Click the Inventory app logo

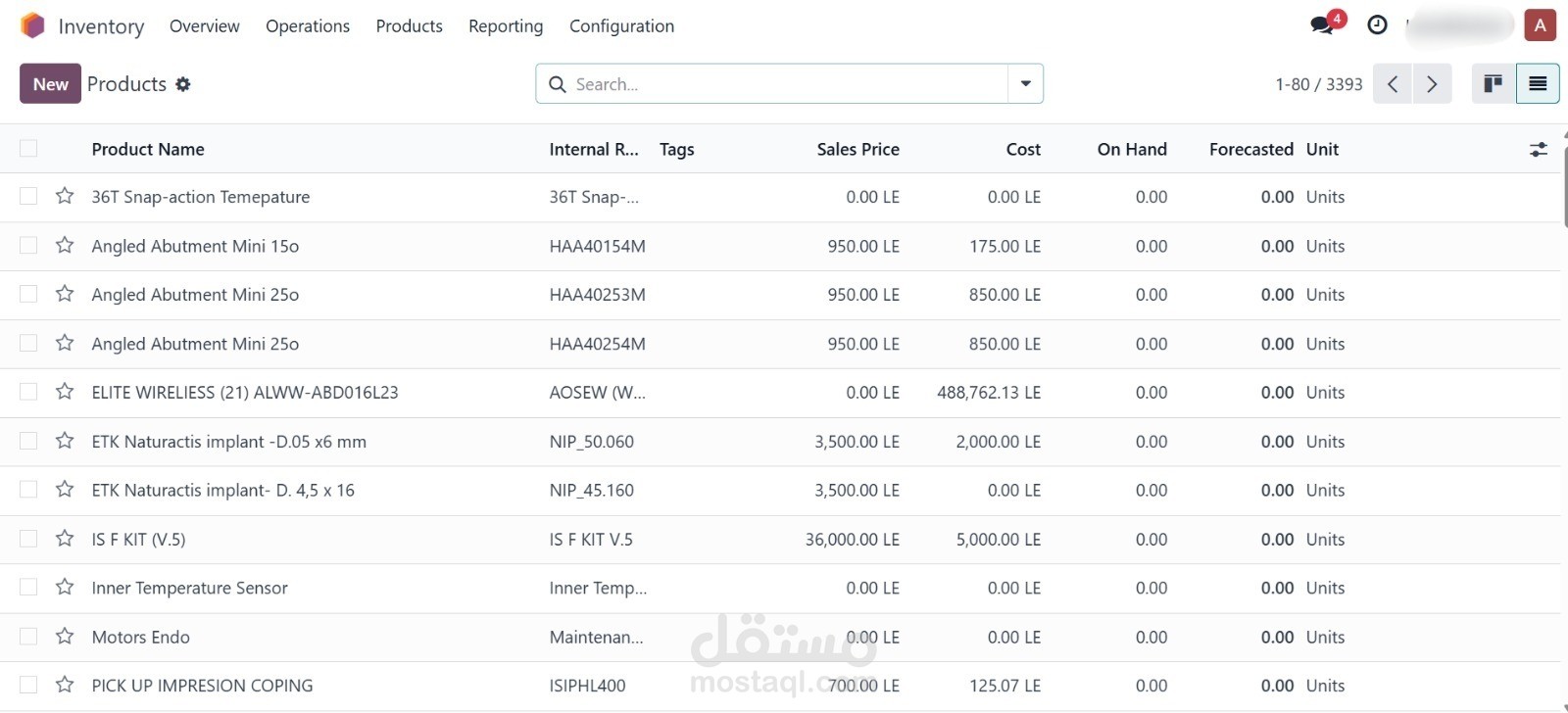(32, 25)
